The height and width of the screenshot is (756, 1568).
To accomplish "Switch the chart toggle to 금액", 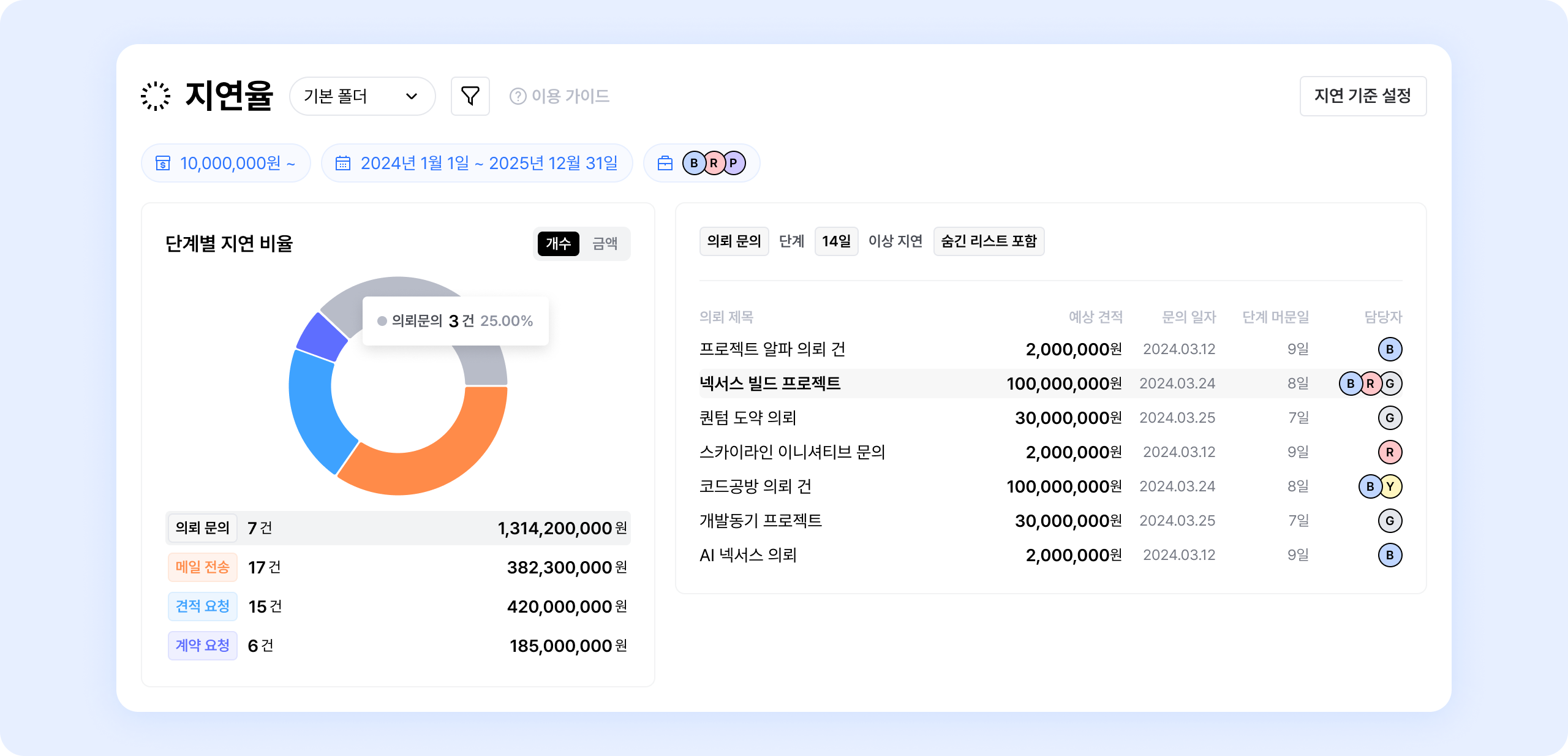I will pos(605,244).
